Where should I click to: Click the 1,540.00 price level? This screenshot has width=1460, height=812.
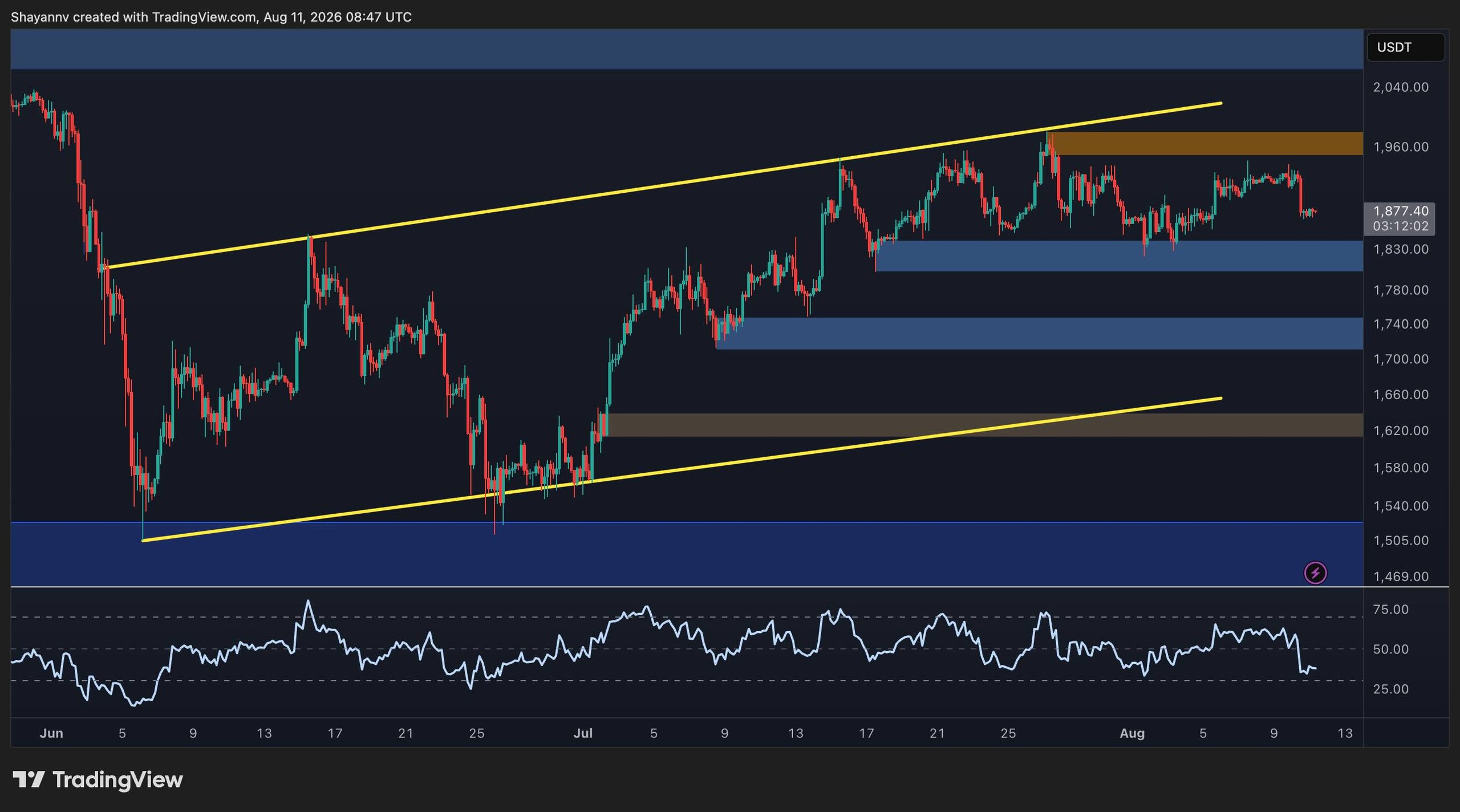[1401, 506]
